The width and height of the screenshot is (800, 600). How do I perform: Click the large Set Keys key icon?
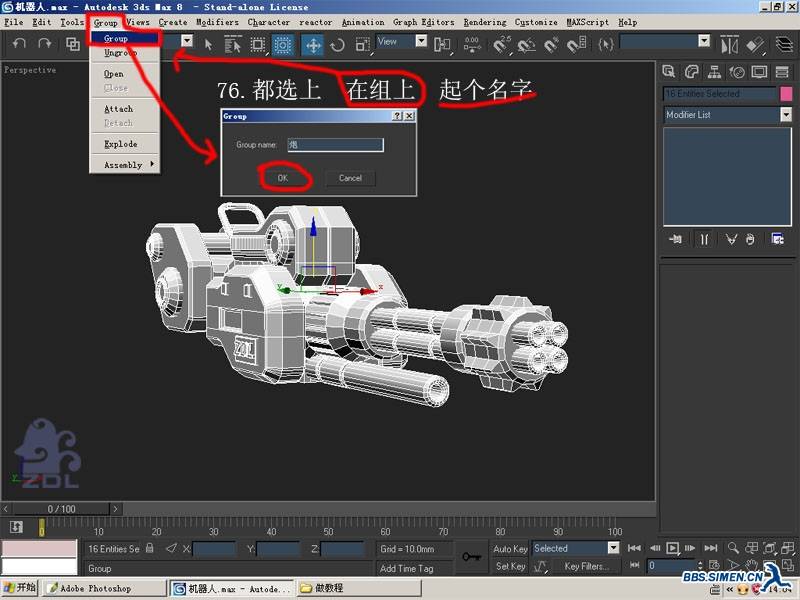tap(471, 557)
